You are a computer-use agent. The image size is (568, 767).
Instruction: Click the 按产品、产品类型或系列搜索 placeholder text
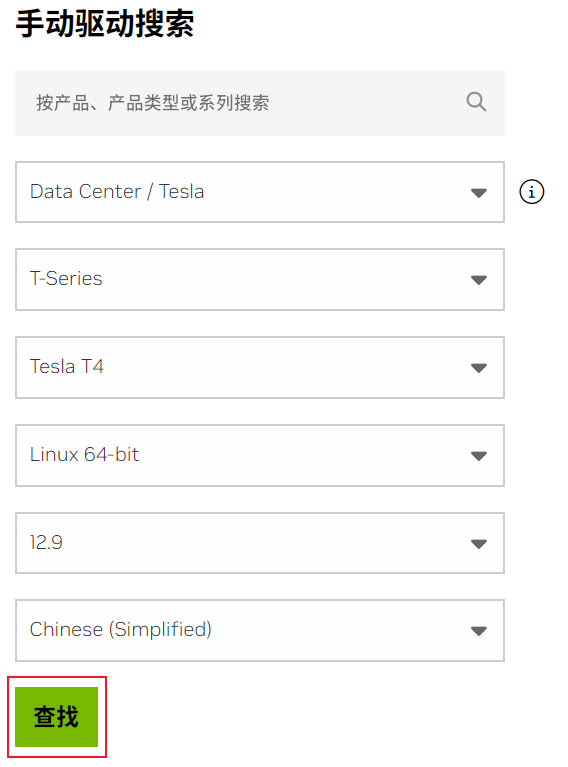click(x=152, y=103)
